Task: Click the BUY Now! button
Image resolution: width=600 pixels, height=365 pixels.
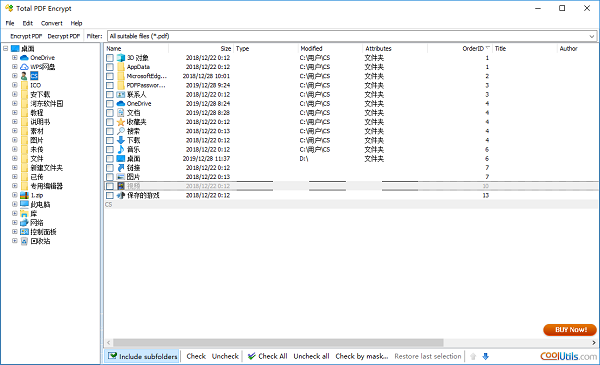Action: click(x=570, y=330)
